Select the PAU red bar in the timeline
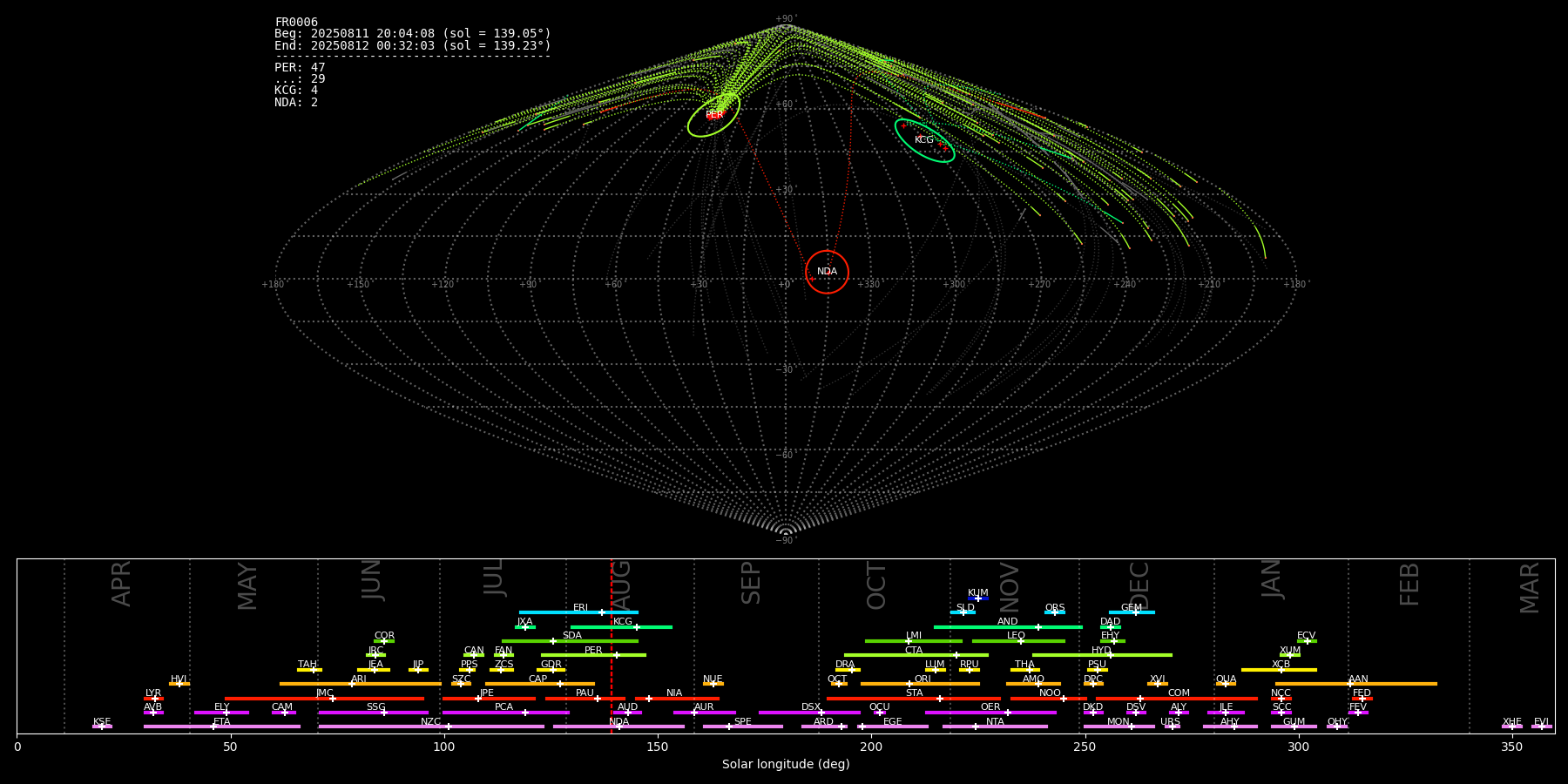This screenshot has width=1568, height=784. tap(585, 699)
